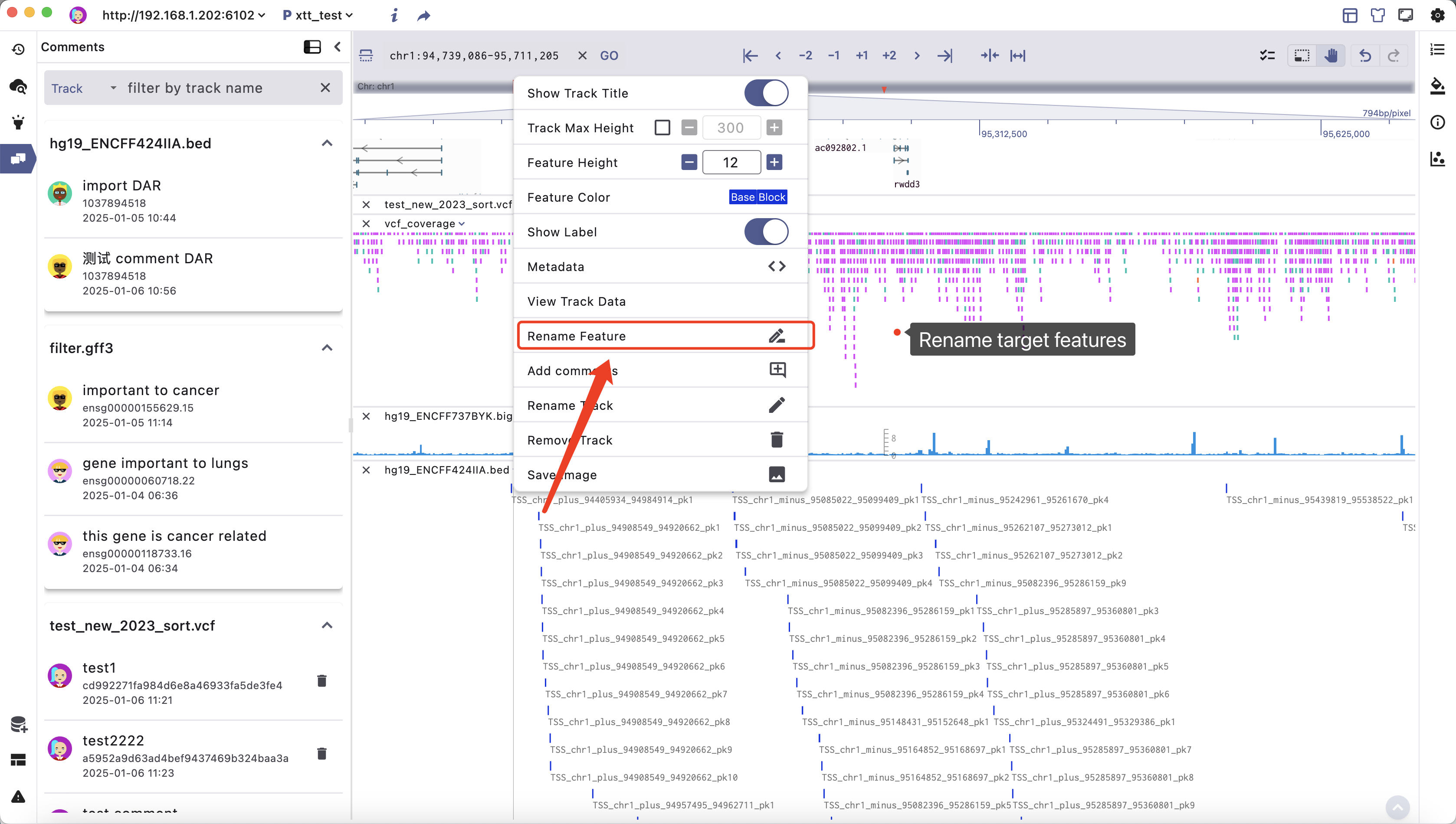The image size is (1456, 824).
Task: Expand the Metadata code view
Action: tap(776, 266)
